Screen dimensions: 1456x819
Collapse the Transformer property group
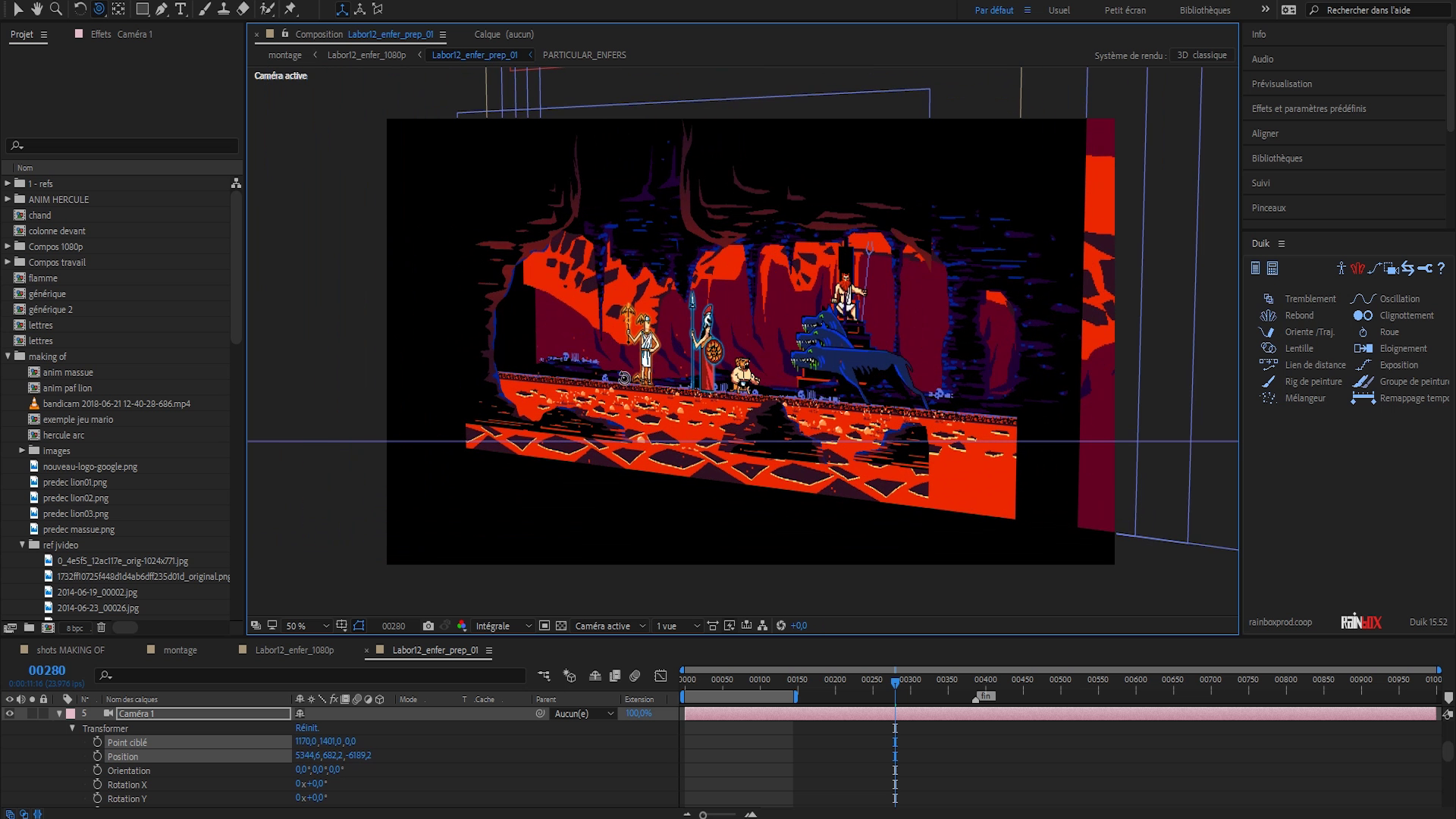pos(73,728)
